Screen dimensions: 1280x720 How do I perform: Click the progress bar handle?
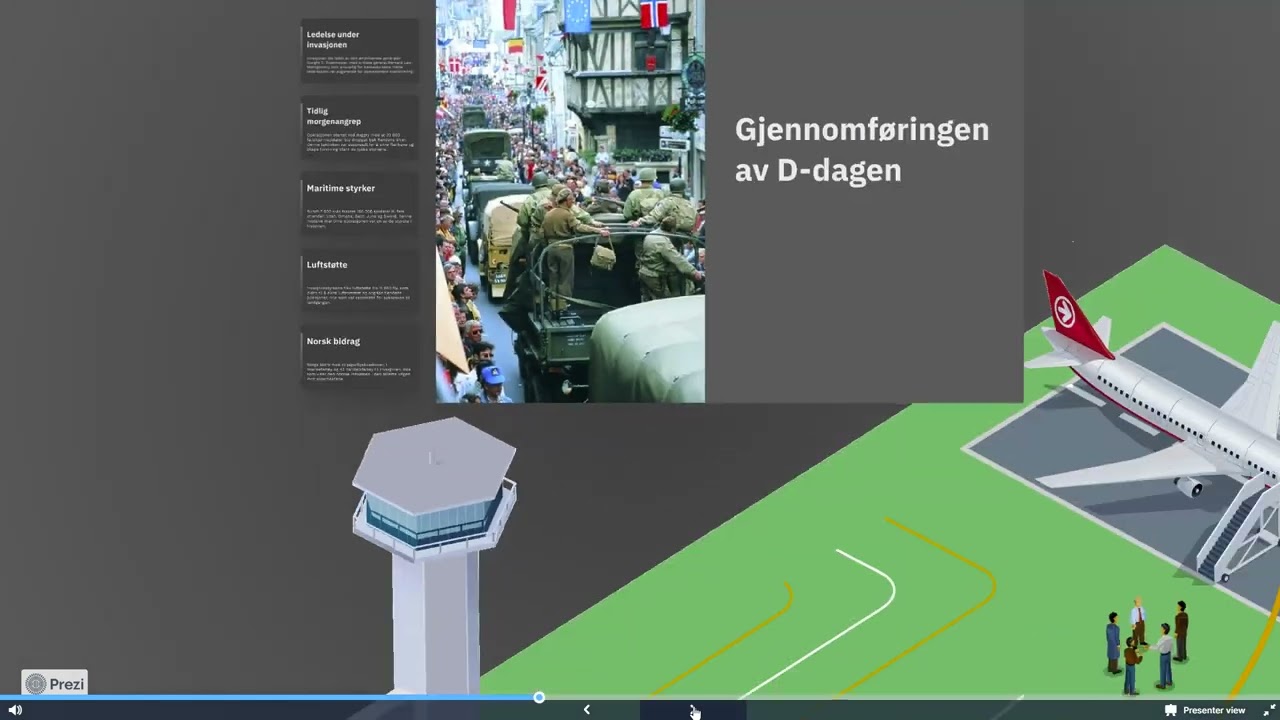539,697
